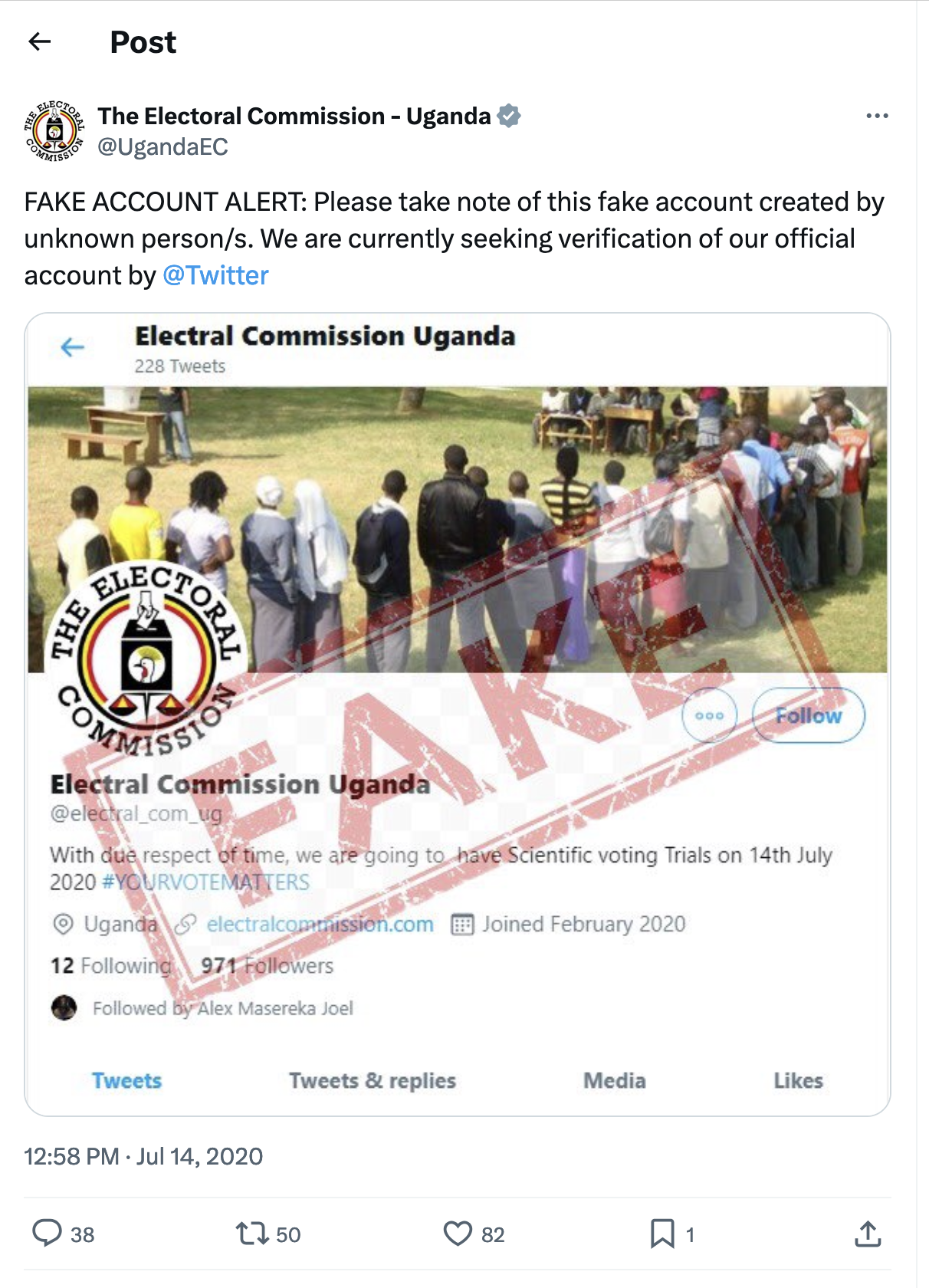Open @UgandaEC handle profile
This screenshot has height=1288, width=929.
(162, 146)
